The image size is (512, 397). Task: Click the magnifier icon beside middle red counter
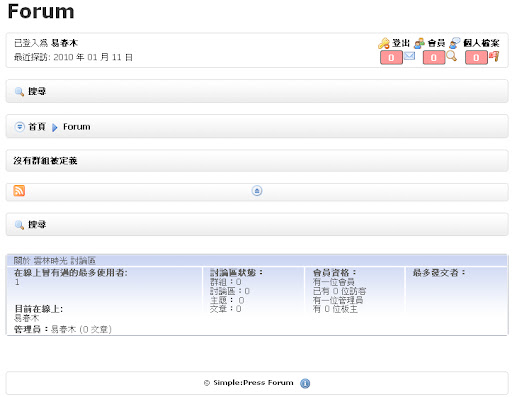pyautogui.click(x=451, y=56)
